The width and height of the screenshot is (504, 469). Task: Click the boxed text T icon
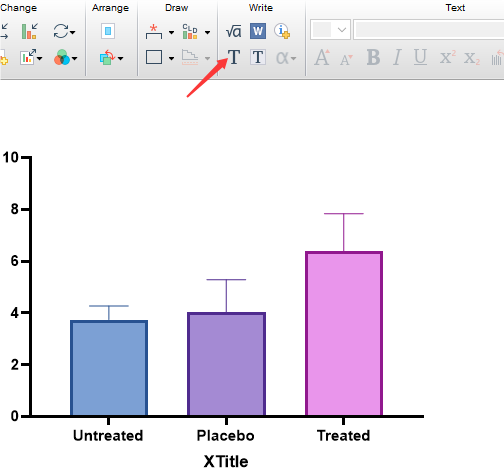pos(258,57)
